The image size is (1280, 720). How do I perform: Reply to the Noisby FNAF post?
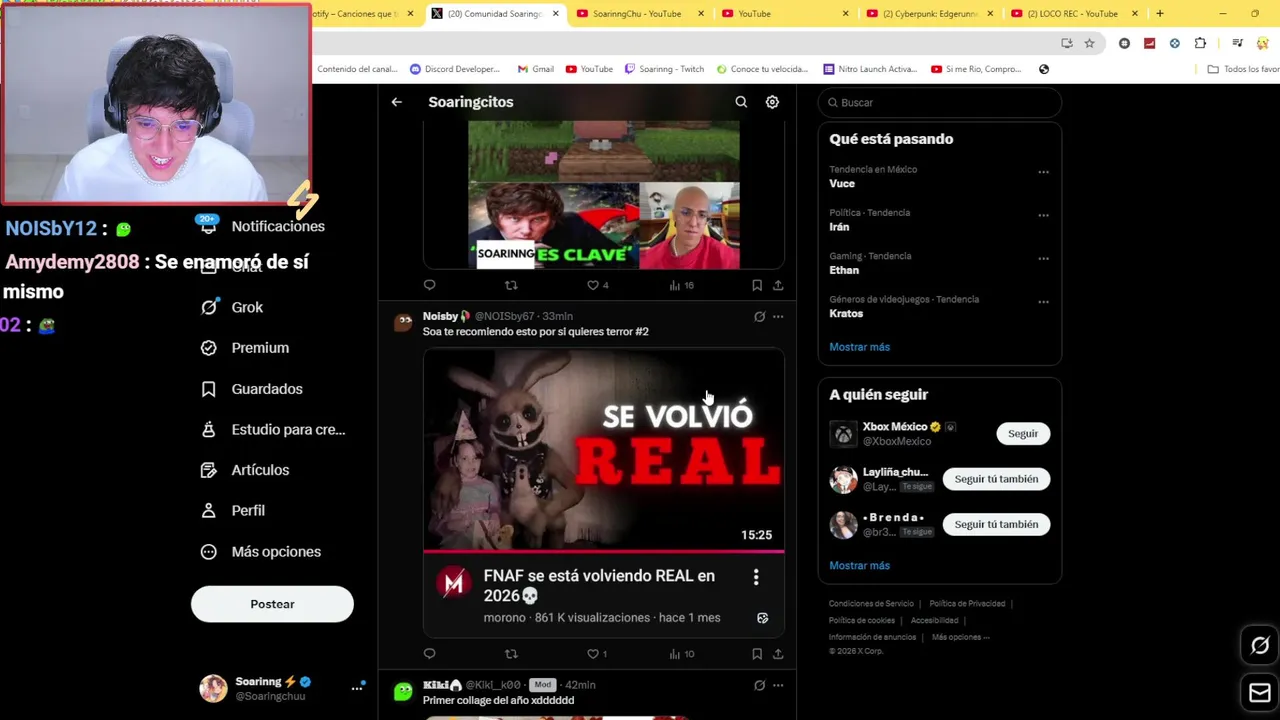tap(430, 654)
